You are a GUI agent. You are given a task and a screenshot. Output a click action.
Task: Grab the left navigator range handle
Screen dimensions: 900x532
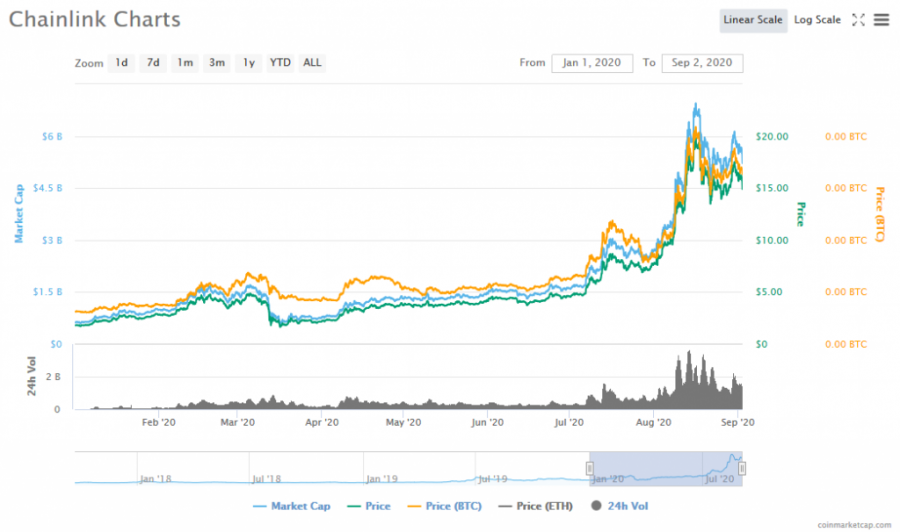[589, 469]
